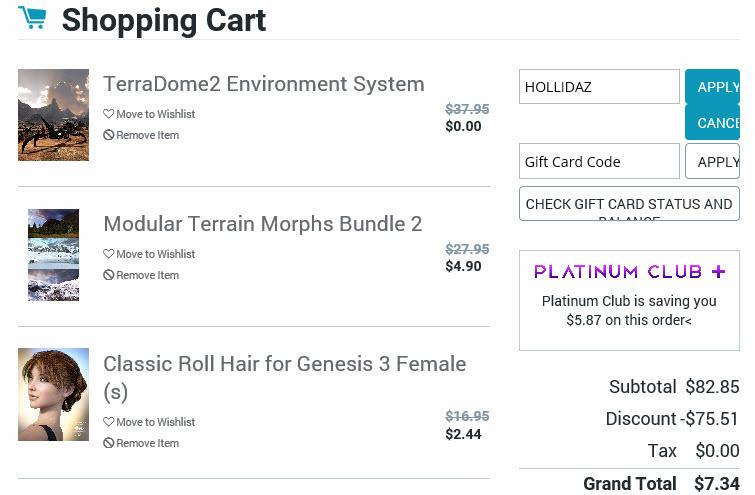The width and height of the screenshot is (755, 495).
Task: Open TerraDome2 Environment System product thumbnail
Action: (53, 115)
